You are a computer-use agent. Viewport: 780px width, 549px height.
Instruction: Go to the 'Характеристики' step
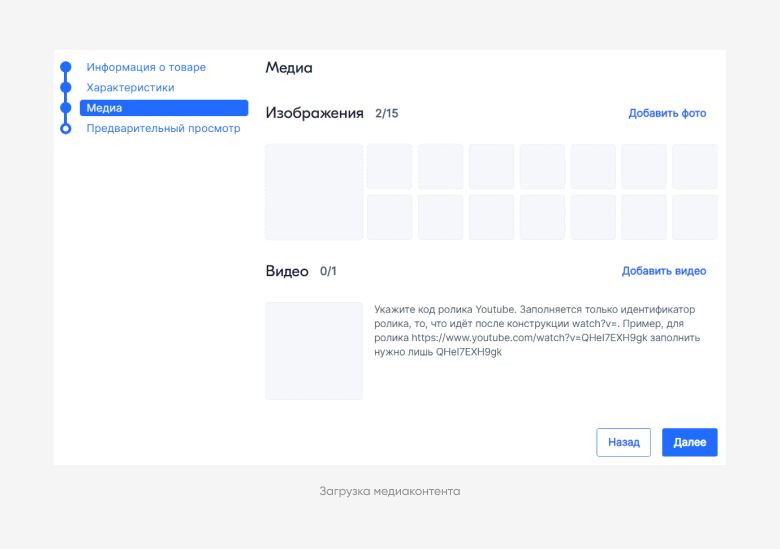point(130,88)
